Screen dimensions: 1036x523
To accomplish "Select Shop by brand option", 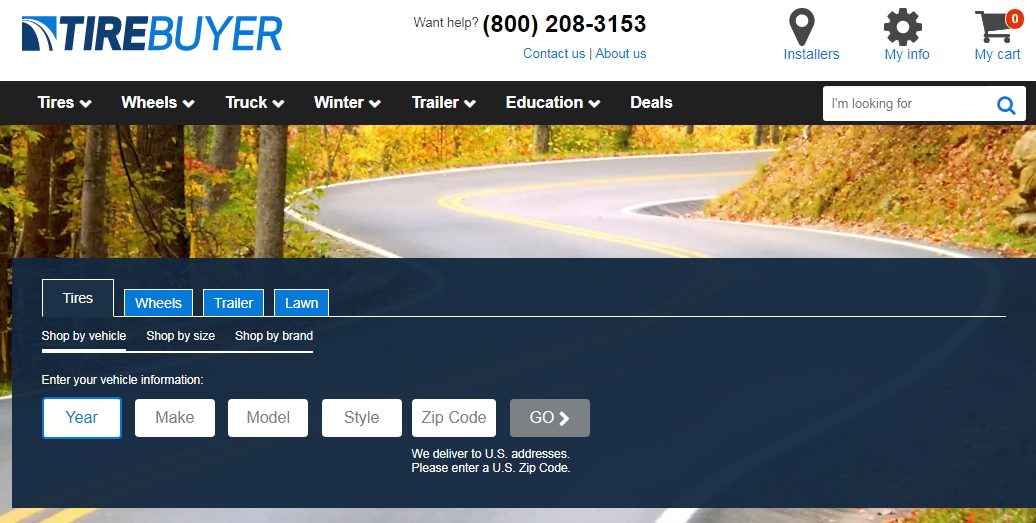I will coord(274,335).
